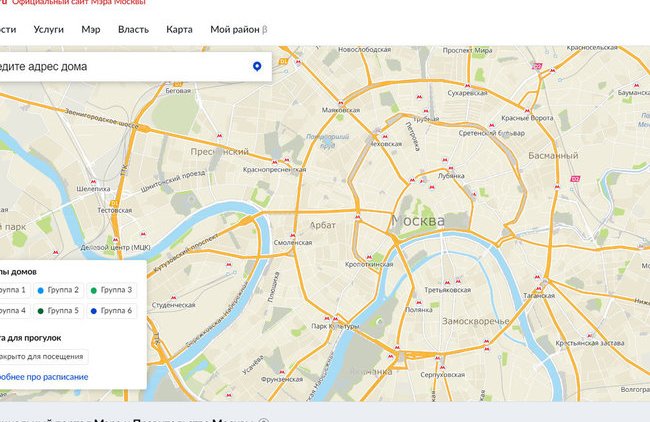Focus the 'Введите адрес дома' address field
Viewport: 650px width, 422px height.
click(135, 66)
